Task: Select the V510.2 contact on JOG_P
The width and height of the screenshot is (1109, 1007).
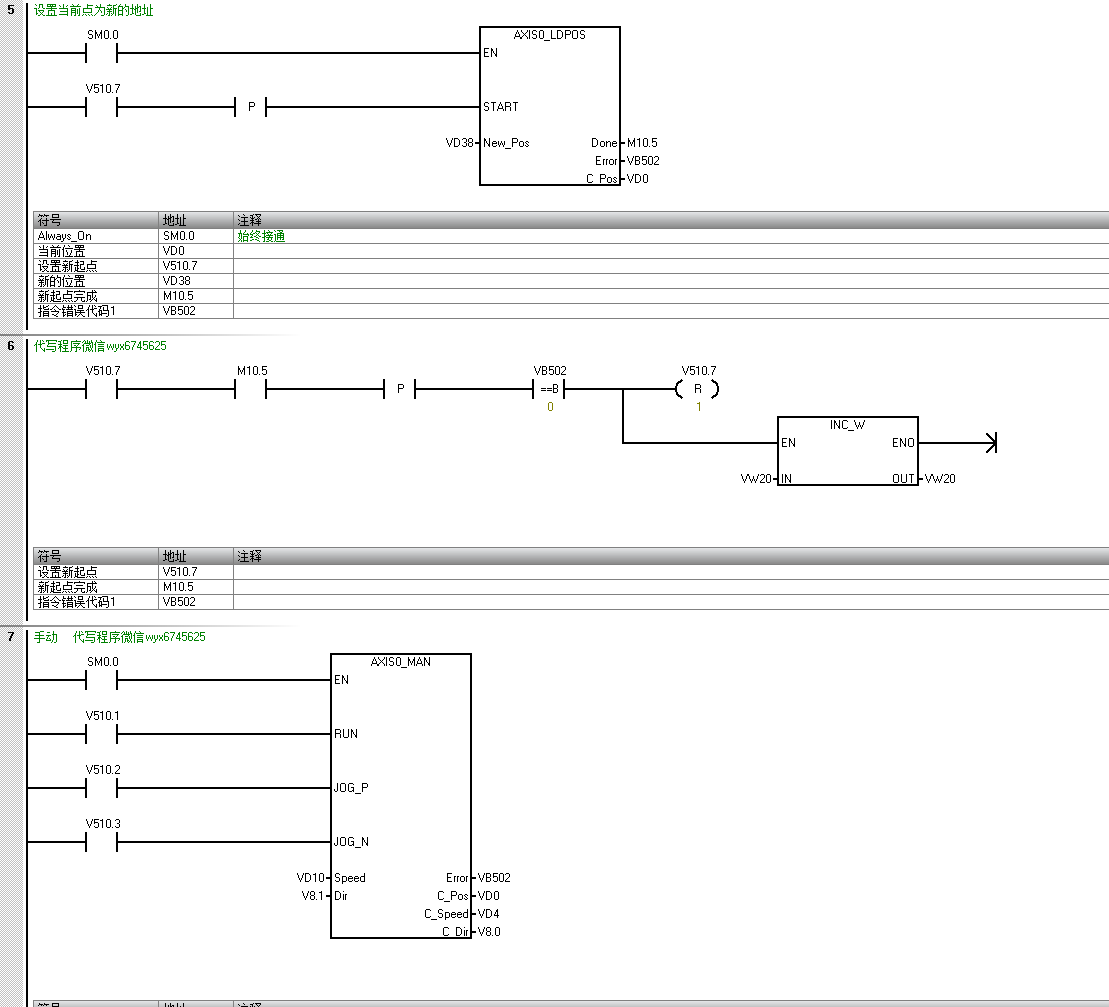Action: click(102, 788)
